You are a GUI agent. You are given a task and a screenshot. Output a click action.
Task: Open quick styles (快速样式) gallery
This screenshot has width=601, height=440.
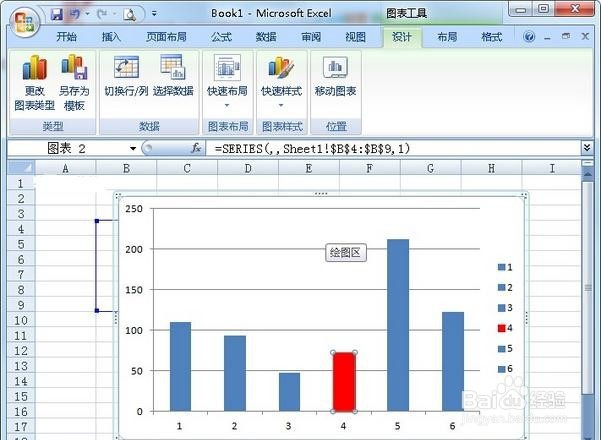pyautogui.click(x=281, y=81)
